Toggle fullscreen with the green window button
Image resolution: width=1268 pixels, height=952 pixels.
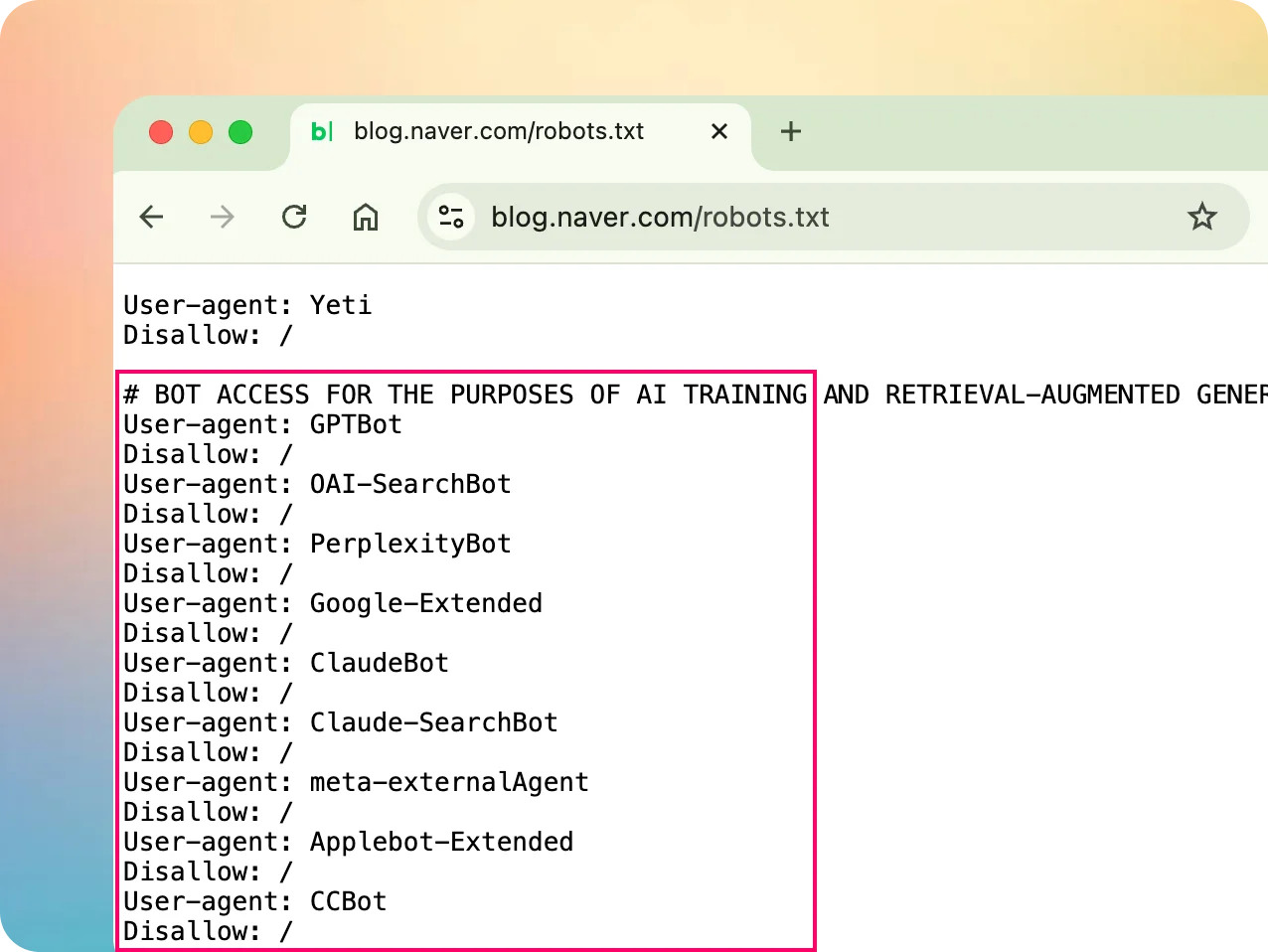(x=240, y=131)
